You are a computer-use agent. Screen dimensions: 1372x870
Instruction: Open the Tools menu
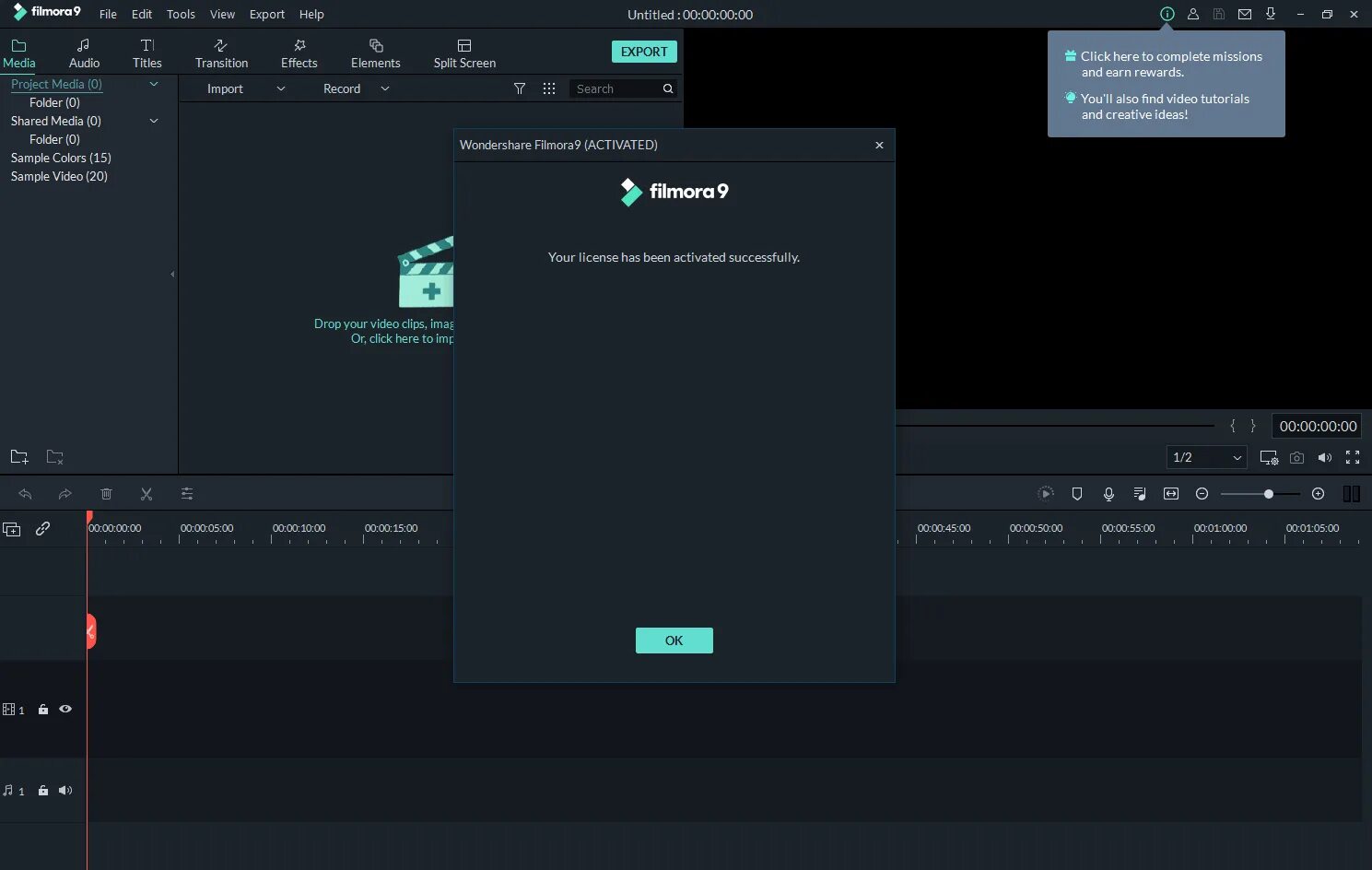pyautogui.click(x=181, y=14)
